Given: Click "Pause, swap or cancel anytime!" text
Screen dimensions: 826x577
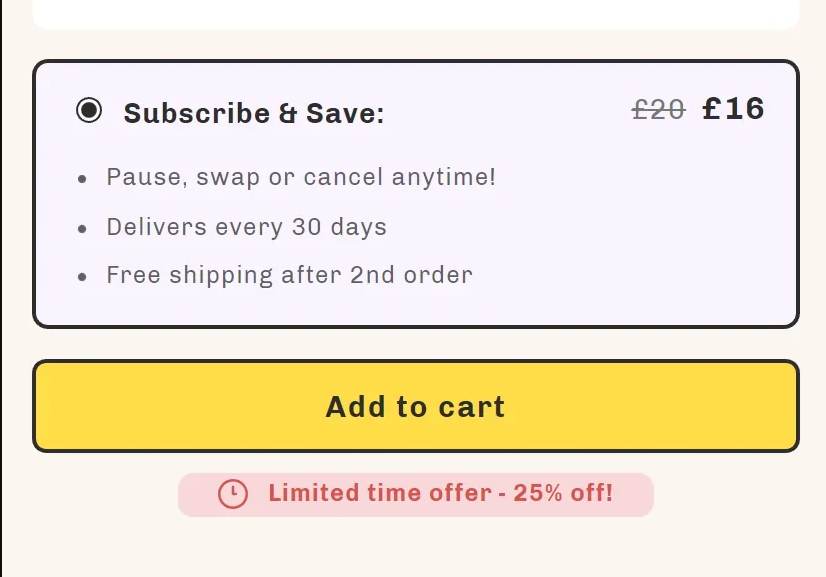Looking at the screenshot, I should 301,177.
